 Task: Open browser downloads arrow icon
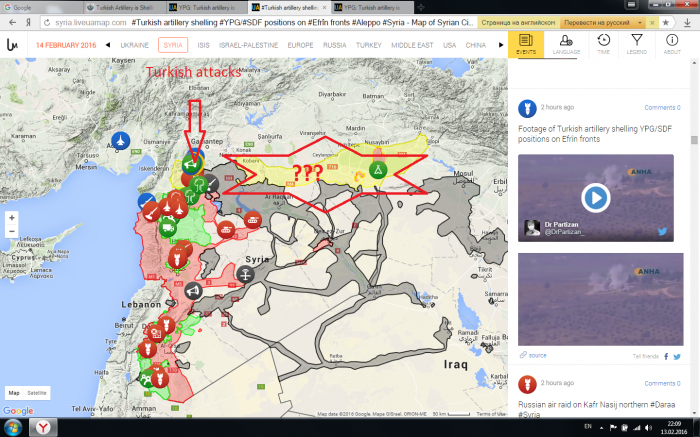[687, 22]
